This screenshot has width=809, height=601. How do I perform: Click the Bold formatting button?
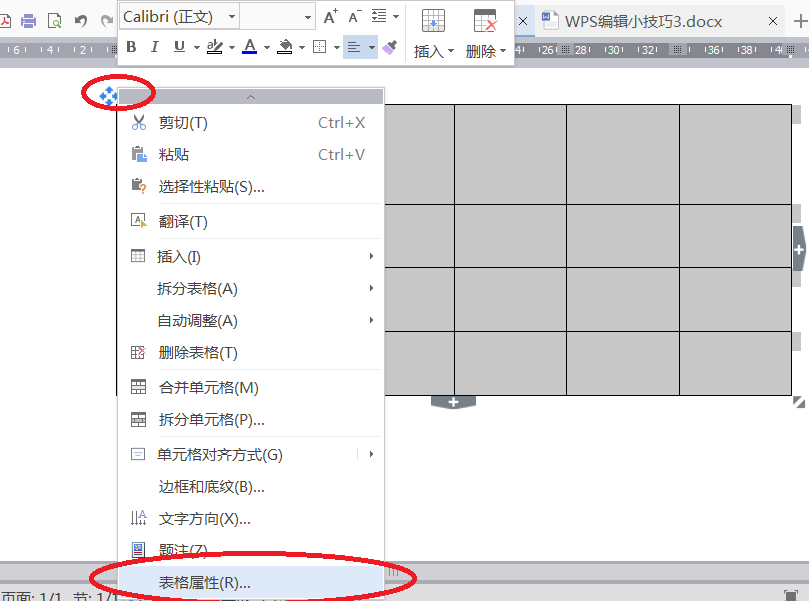131,47
